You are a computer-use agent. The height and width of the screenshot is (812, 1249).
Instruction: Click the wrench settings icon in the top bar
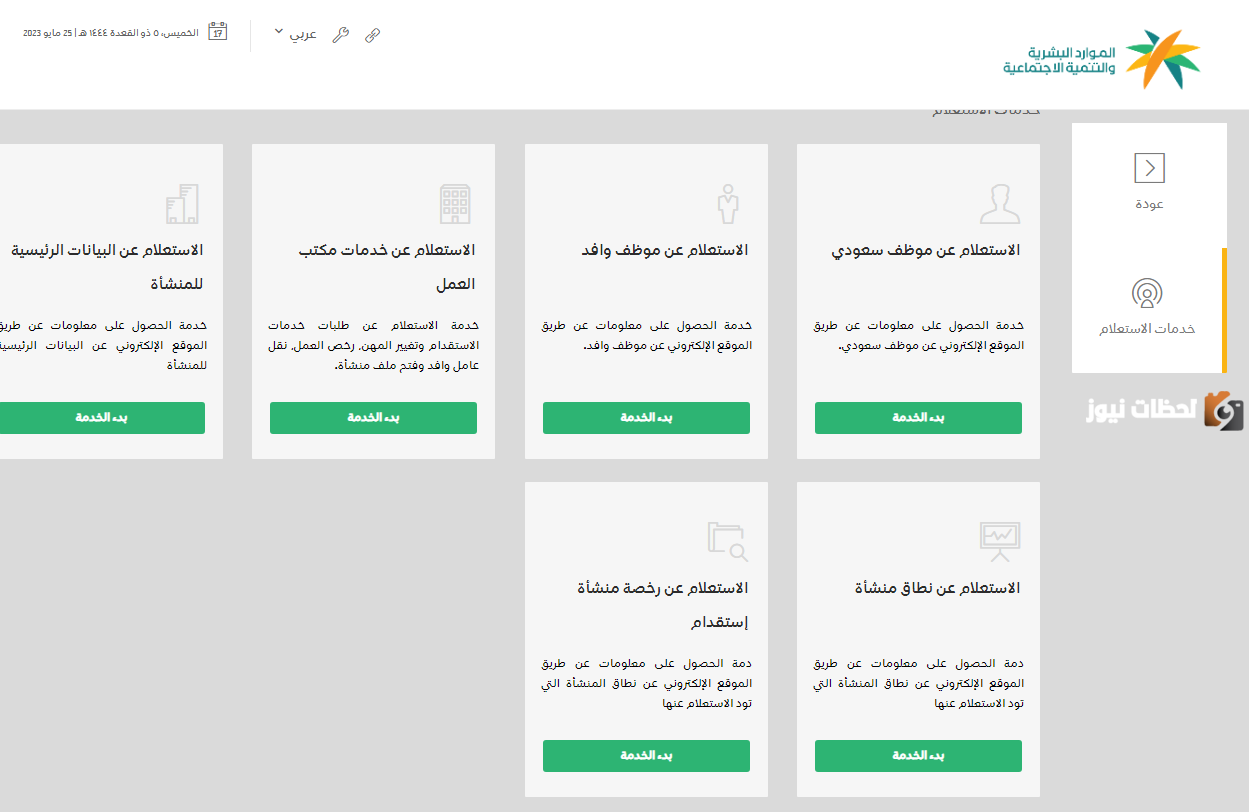(341, 33)
